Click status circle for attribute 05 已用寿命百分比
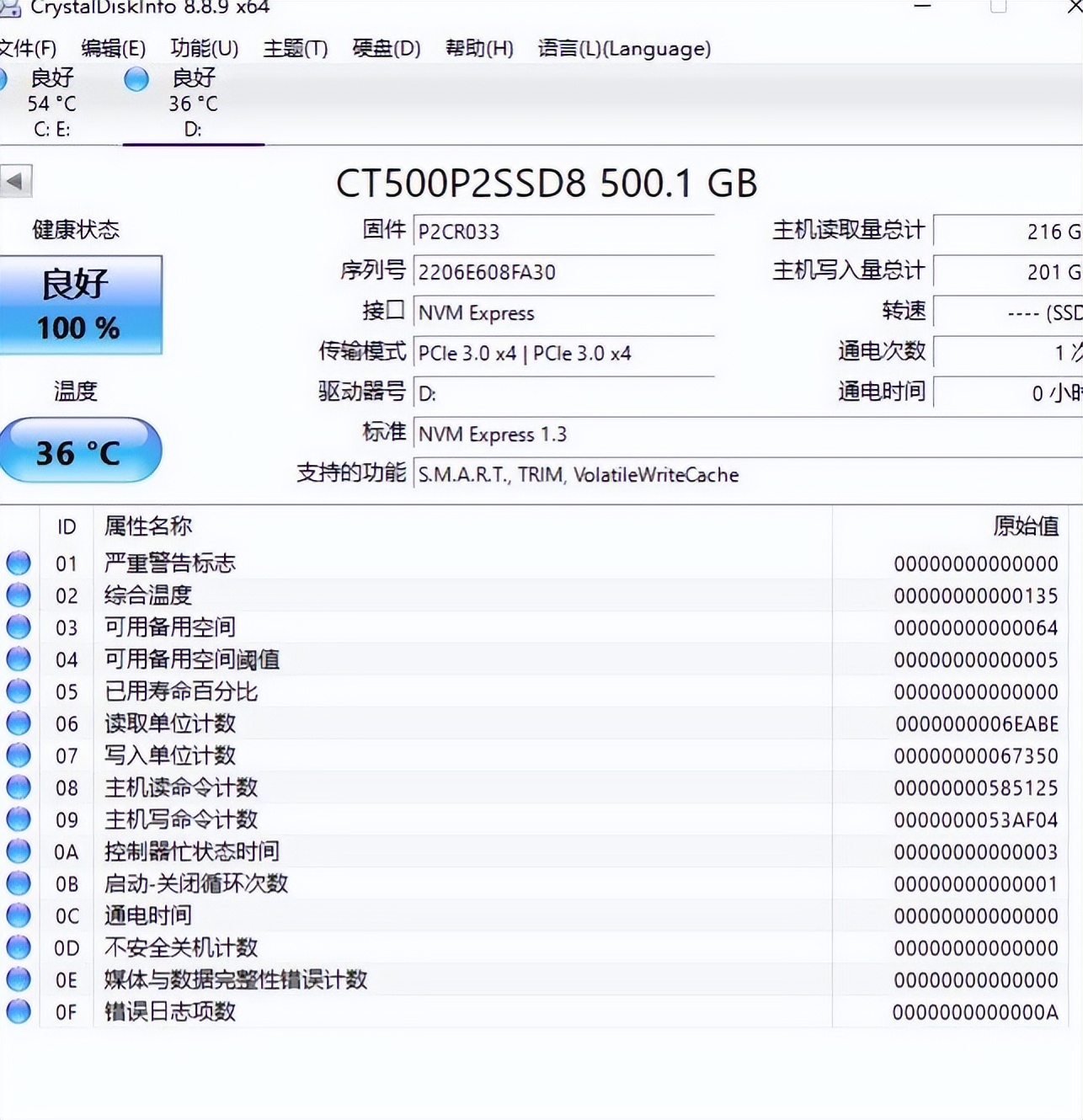The image size is (1083, 1120). pos(19,691)
